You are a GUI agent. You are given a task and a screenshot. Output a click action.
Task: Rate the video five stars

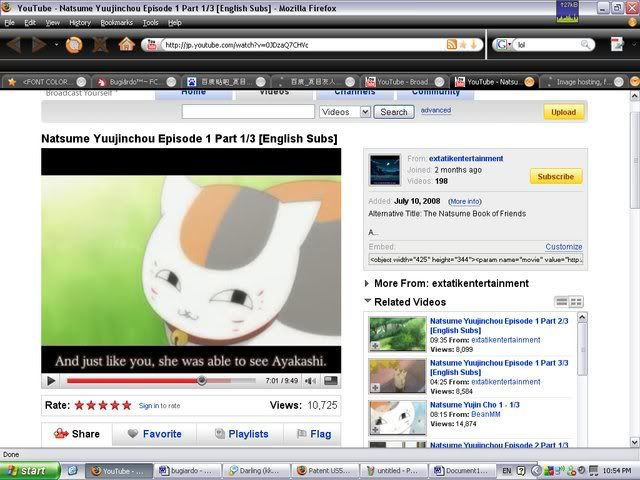coord(127,405)
